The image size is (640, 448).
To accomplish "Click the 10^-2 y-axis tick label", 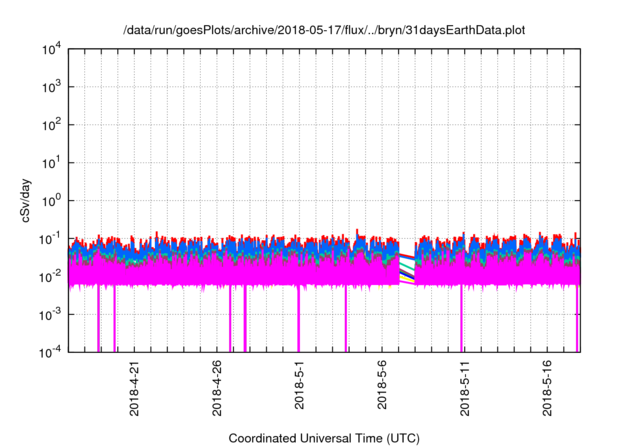I will click(51, 277).
